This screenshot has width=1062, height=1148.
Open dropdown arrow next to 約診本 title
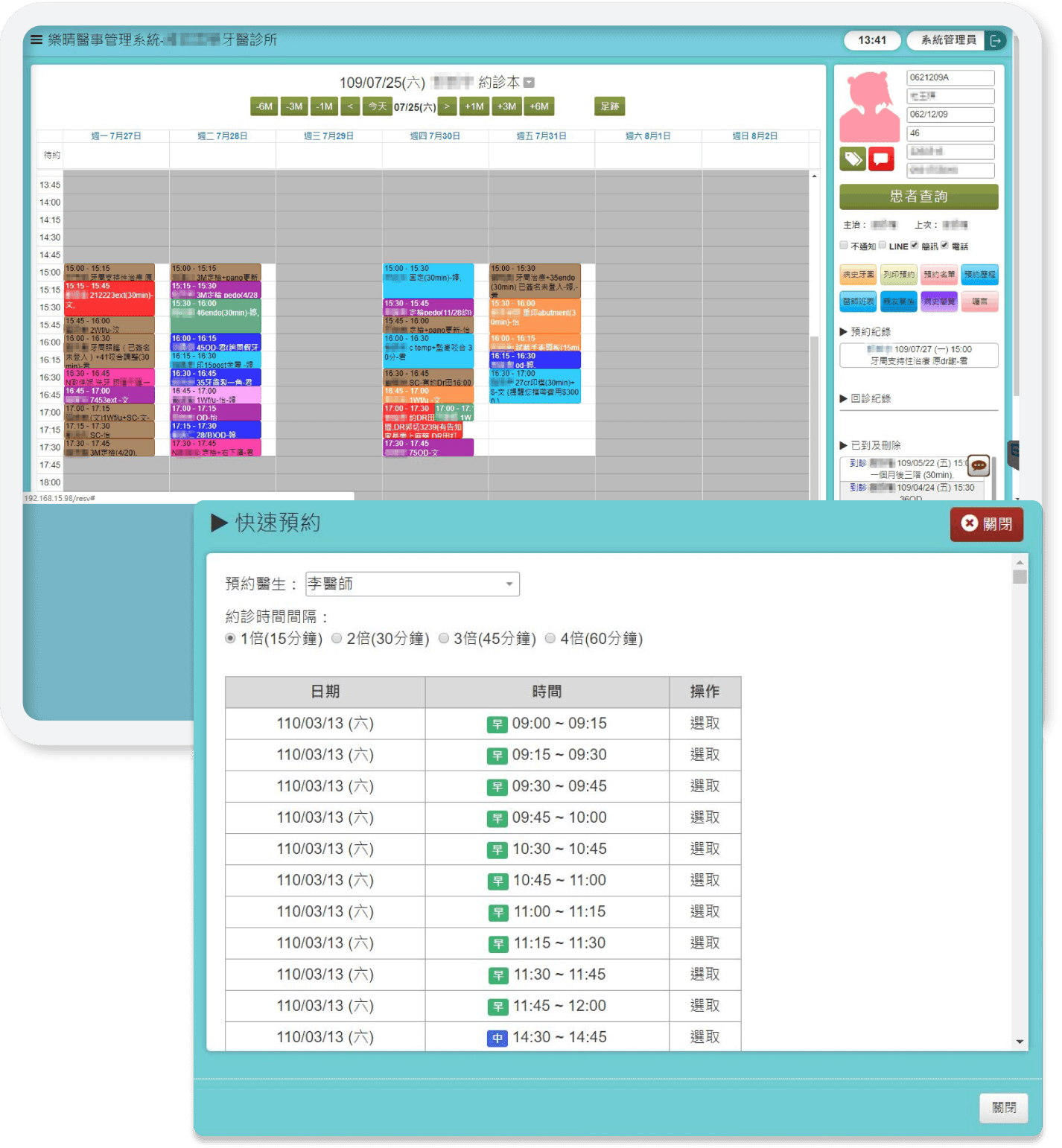529,83
